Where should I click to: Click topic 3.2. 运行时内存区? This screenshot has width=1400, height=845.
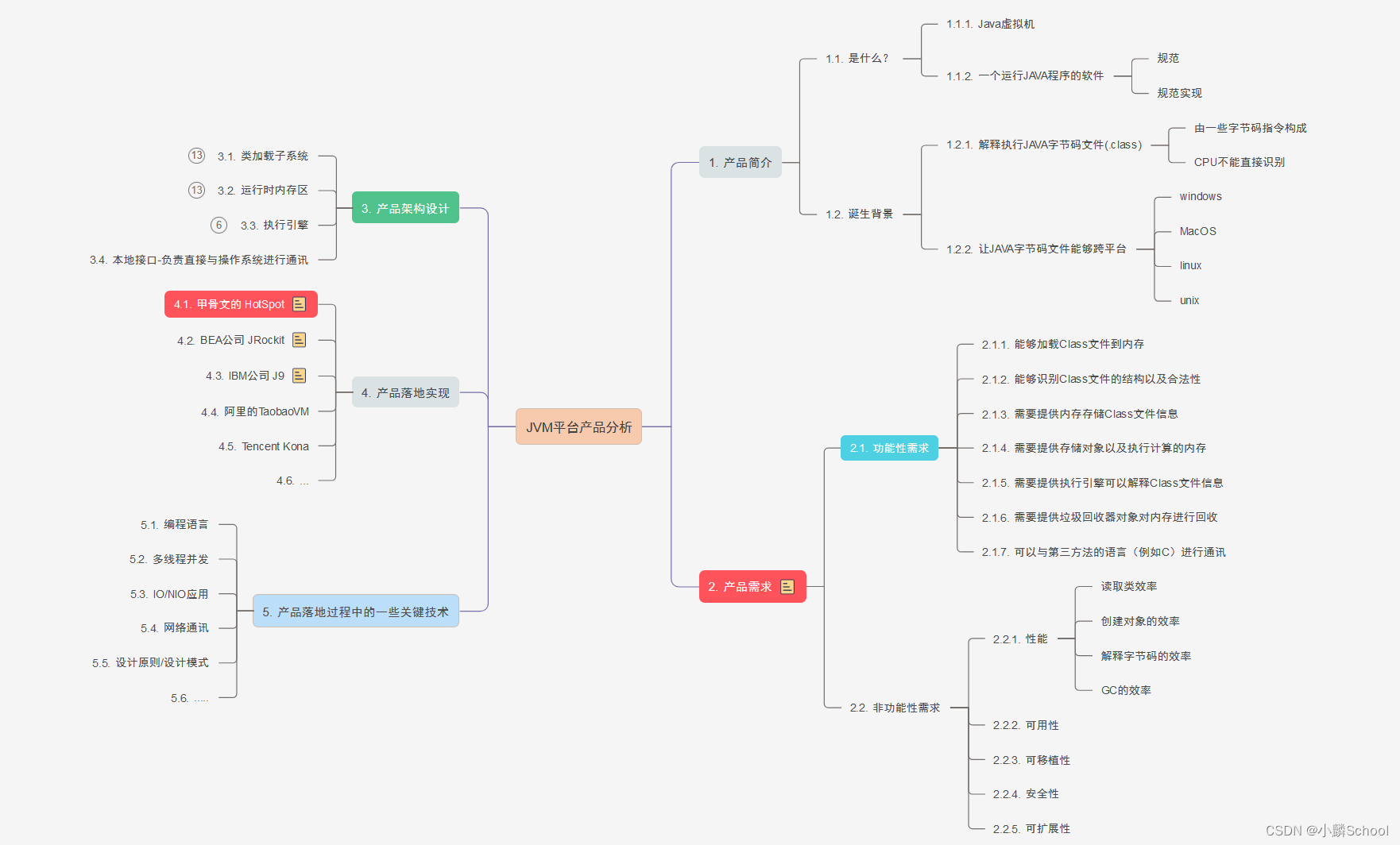tap(262, 191)
